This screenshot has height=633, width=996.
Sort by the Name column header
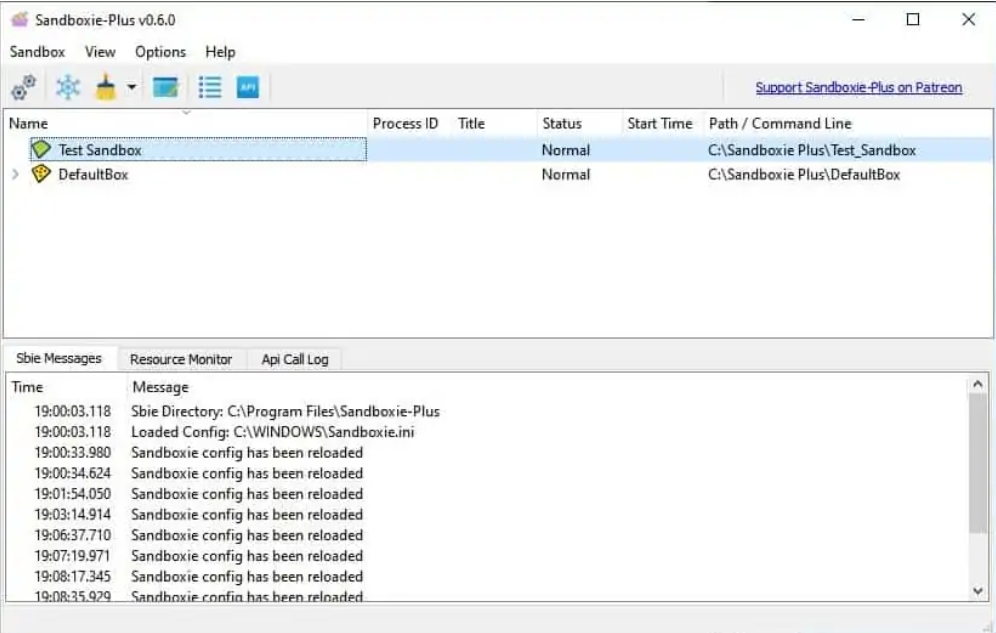pyautogui.click(x=185, y=123)
